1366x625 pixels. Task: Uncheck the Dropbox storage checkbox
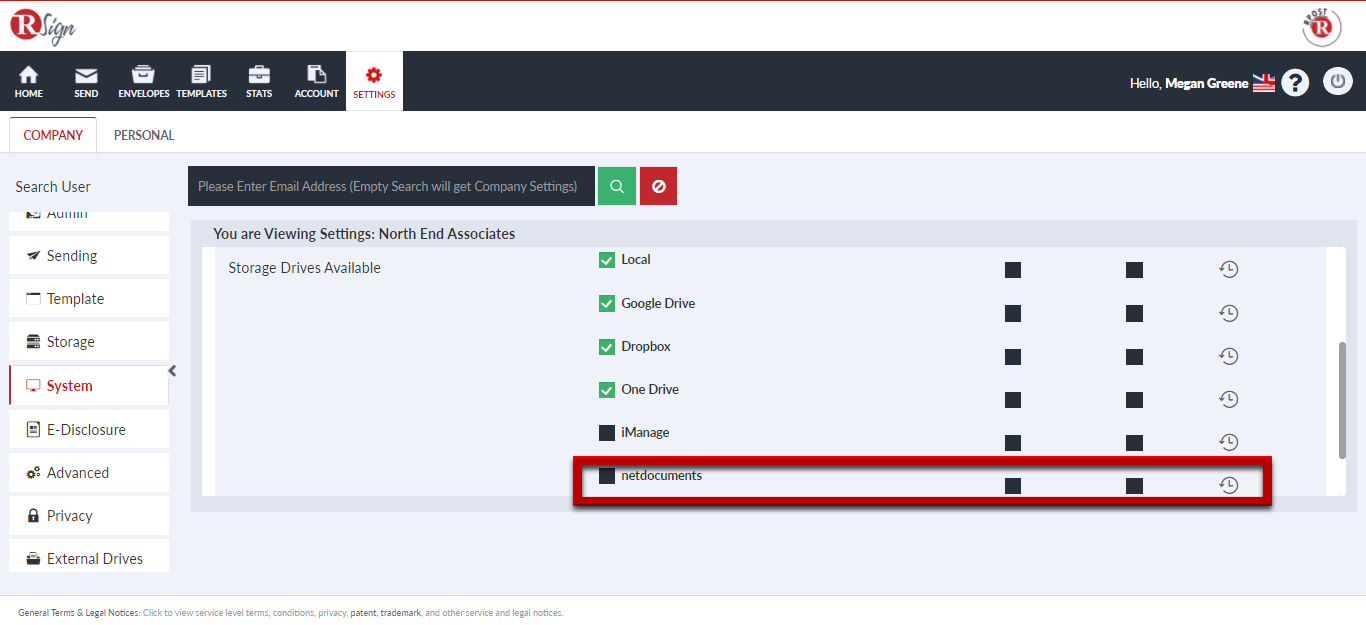tap(607, 347)
